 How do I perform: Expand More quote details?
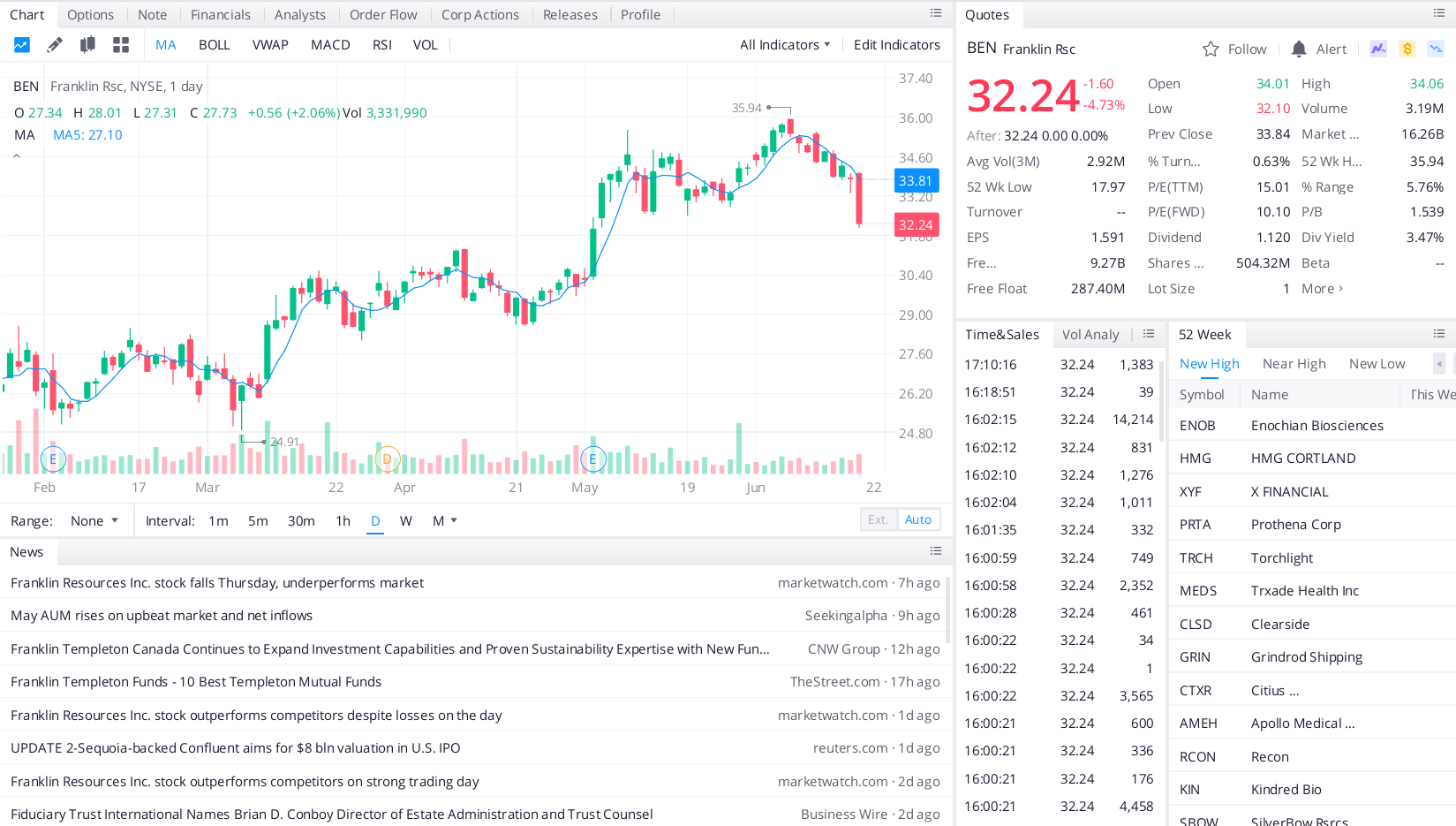1322,289
